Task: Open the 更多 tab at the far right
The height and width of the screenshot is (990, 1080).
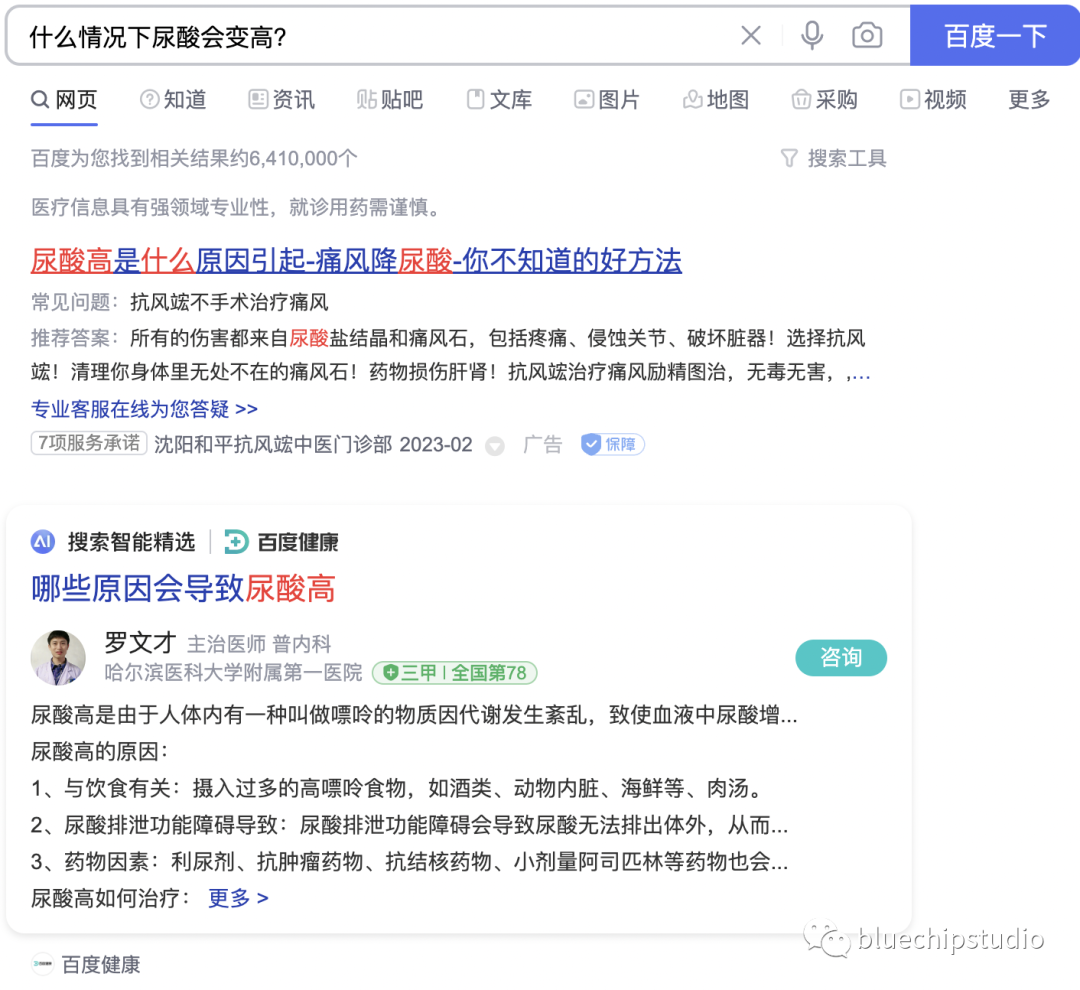Action: pos(1028,99)
